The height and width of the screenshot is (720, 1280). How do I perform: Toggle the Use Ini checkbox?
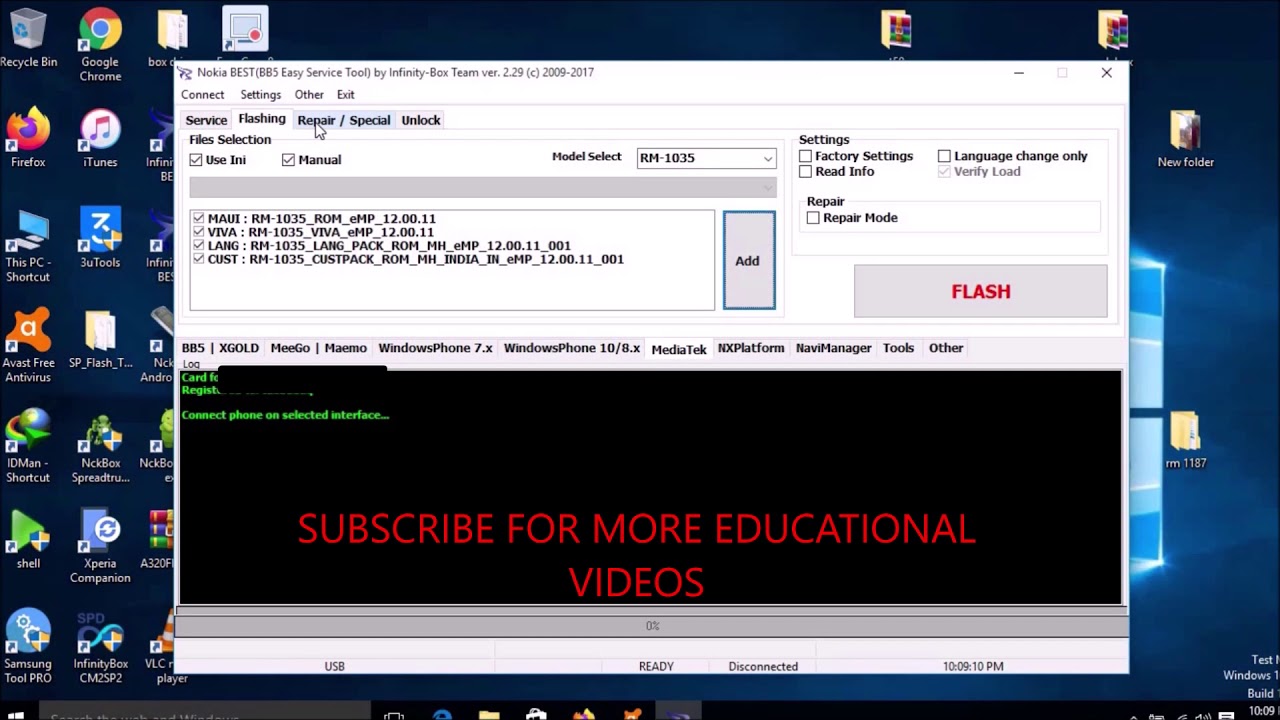[196, 160]
